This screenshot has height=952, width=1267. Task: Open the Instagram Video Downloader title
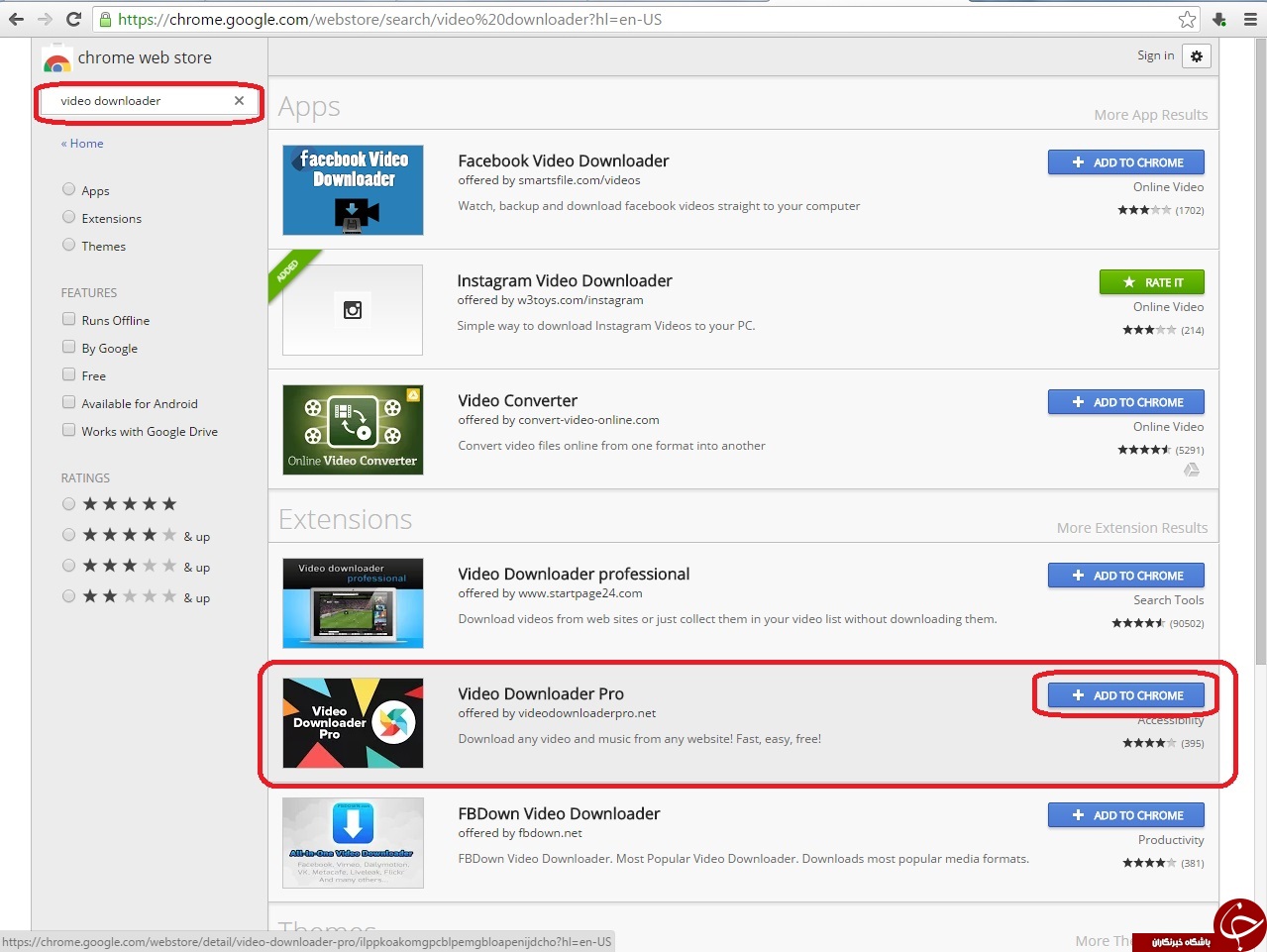coord(565,280)
